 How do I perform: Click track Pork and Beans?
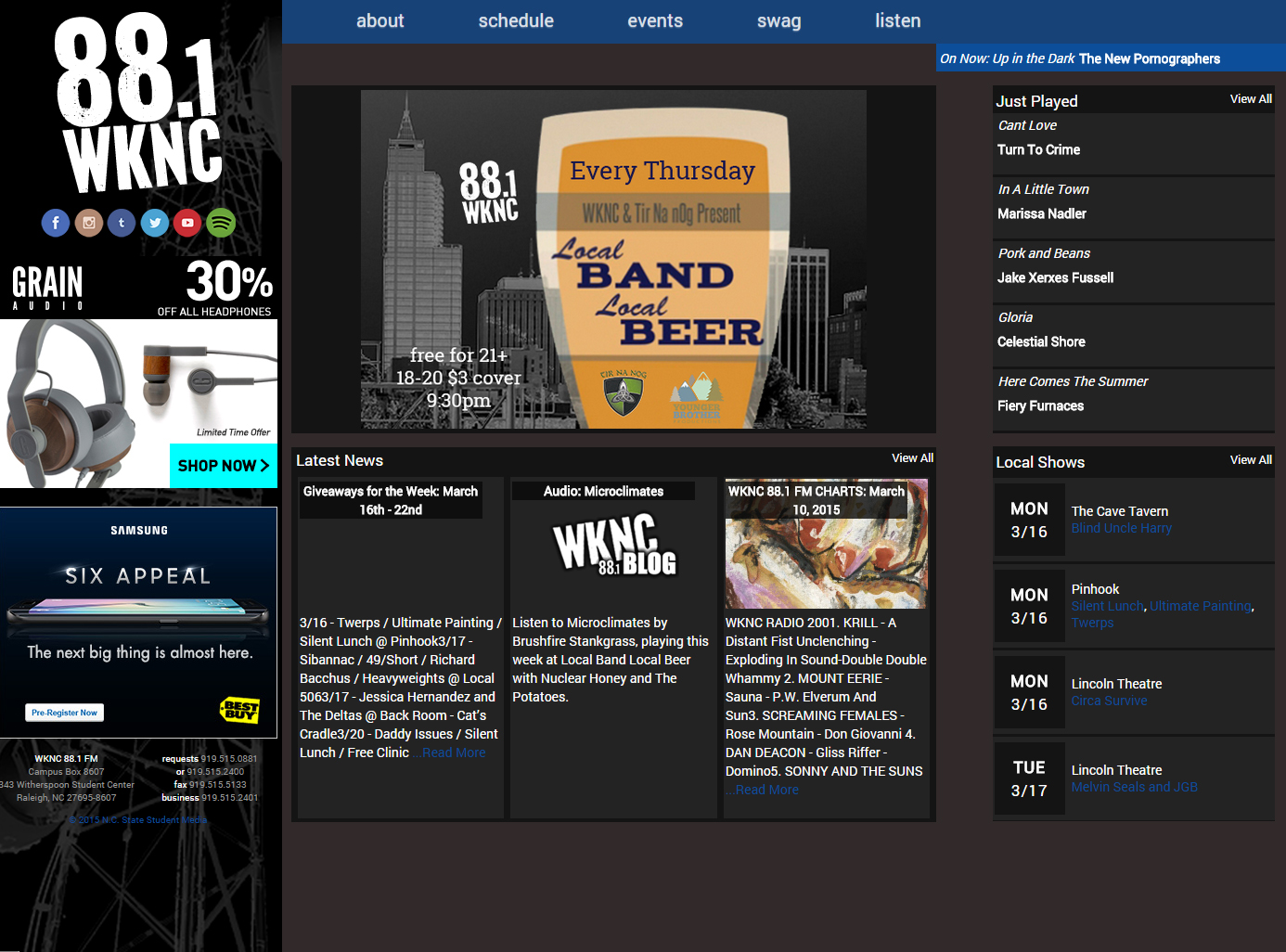pos(1044,253)
